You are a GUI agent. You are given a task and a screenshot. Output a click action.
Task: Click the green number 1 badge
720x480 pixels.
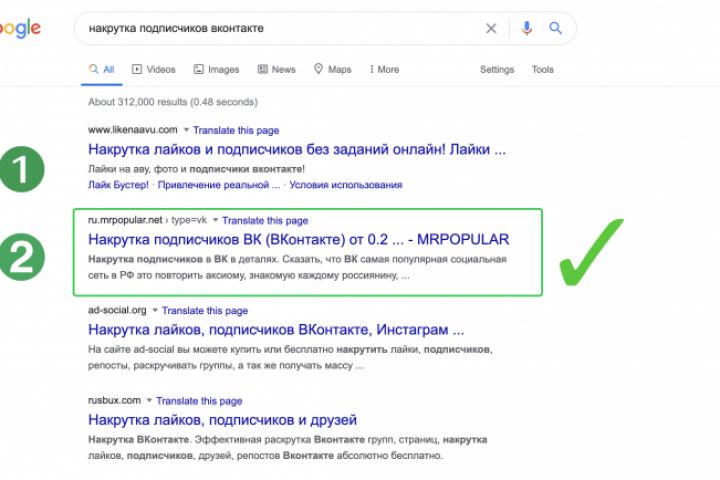coord(22,169)
